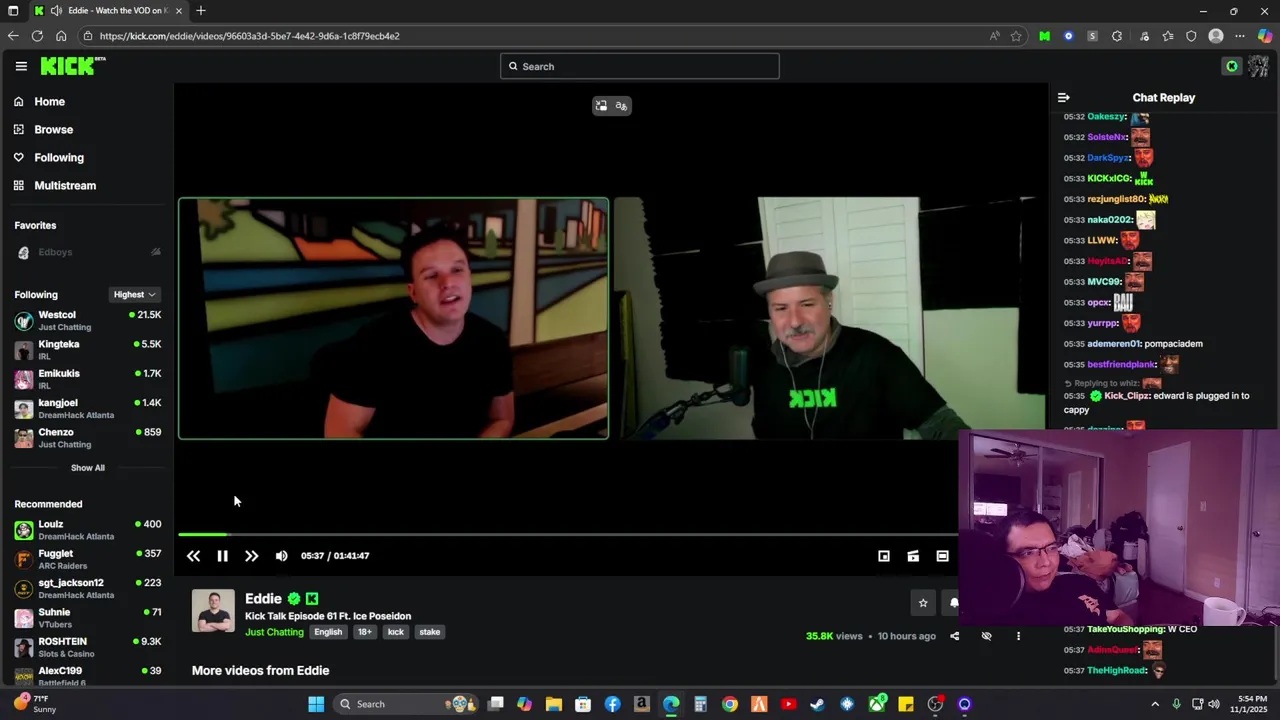Open Kingteka's channel

pyautogui.click(x=87, y=349)
